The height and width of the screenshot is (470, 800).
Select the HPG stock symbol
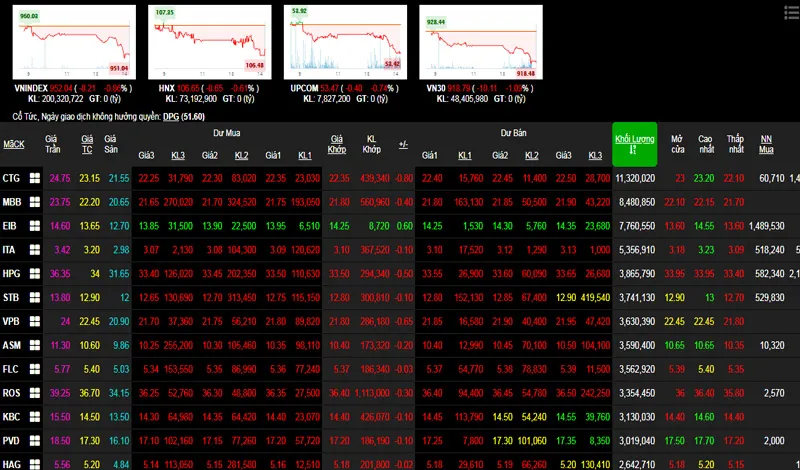[11, 274]
